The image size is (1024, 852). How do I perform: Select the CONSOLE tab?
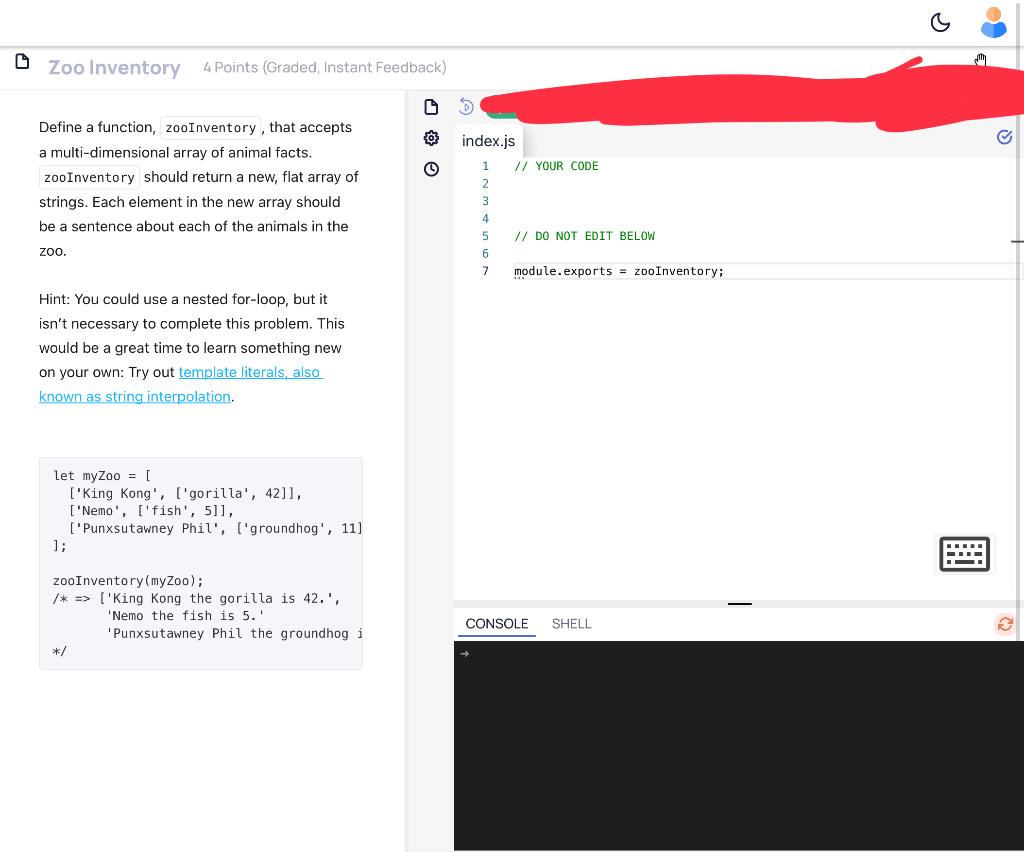point(496,623)
